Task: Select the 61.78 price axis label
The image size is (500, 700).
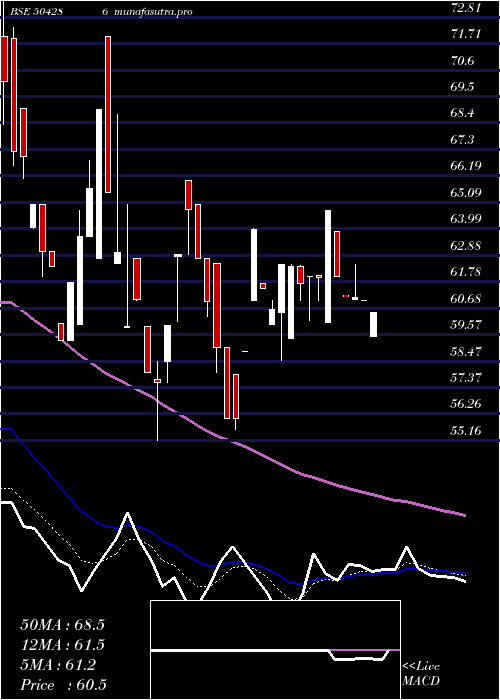Action: [466, 272]
